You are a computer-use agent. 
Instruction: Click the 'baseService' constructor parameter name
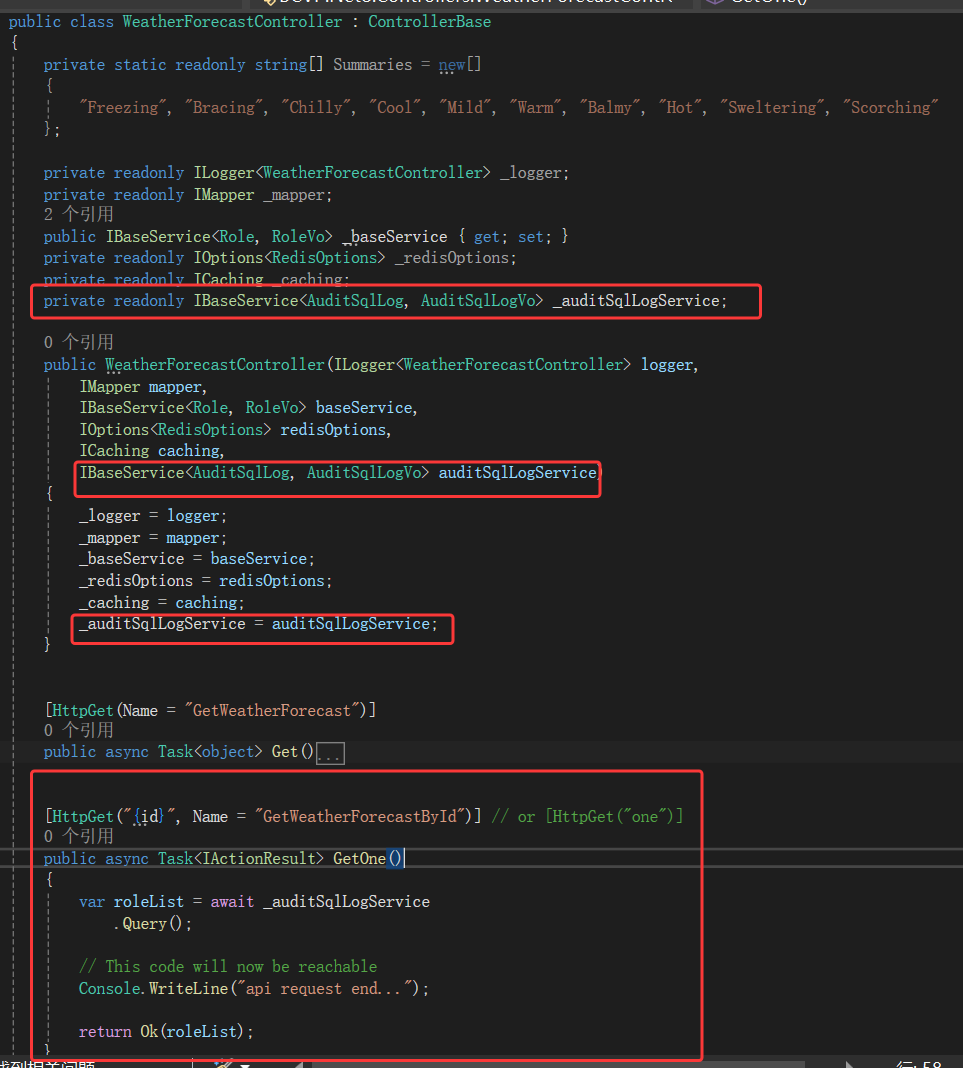pyautogui.click(x=364, y=408)
